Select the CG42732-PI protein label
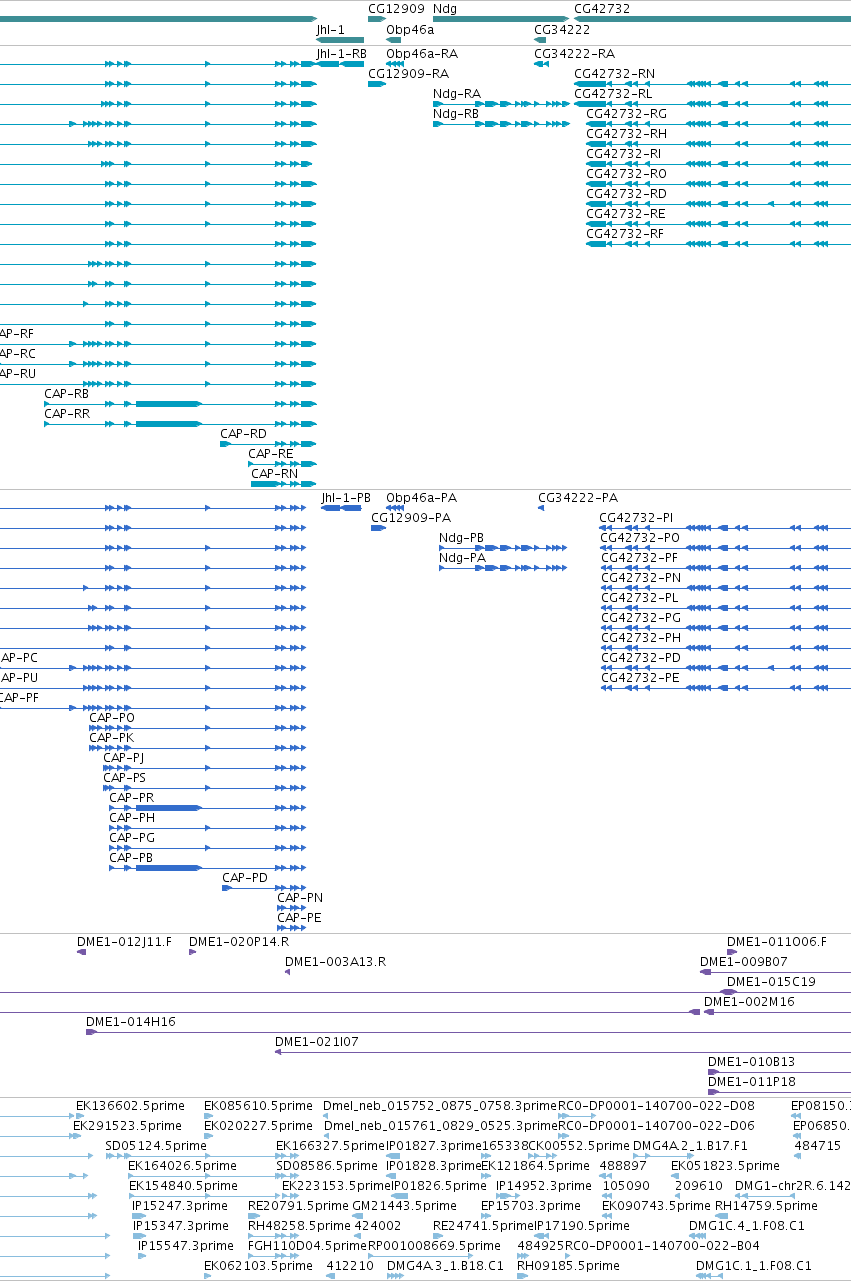This screenshot has width=851, height=1281. (x=636, y=517)
